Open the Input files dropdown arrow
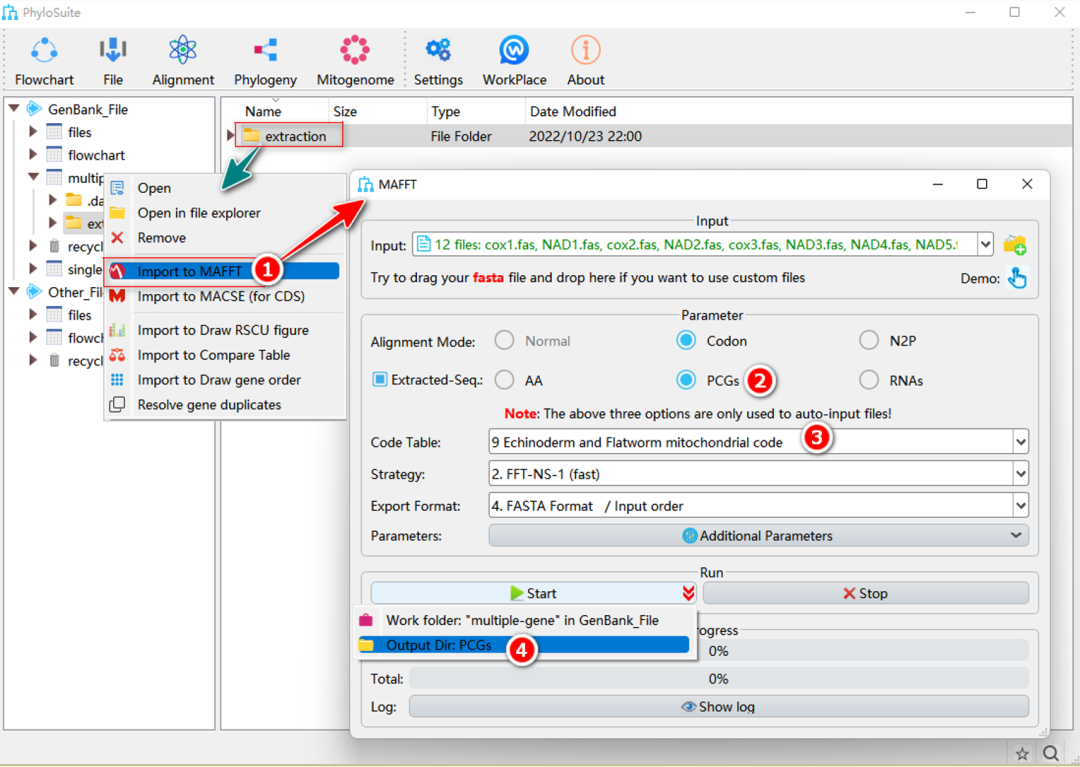 tap(985, 244)
